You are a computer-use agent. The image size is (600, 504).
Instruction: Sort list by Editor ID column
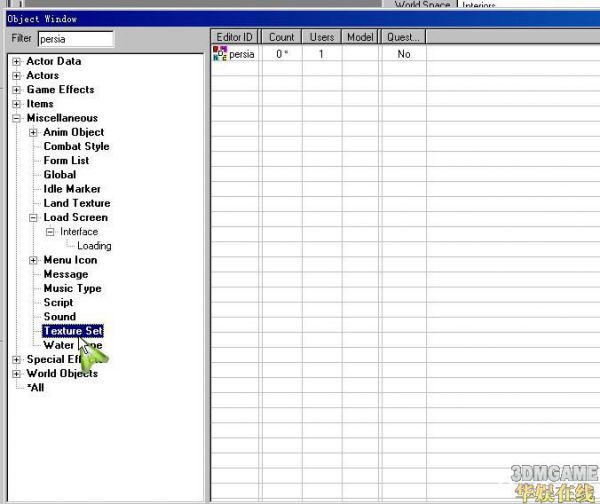pos(235,37)
